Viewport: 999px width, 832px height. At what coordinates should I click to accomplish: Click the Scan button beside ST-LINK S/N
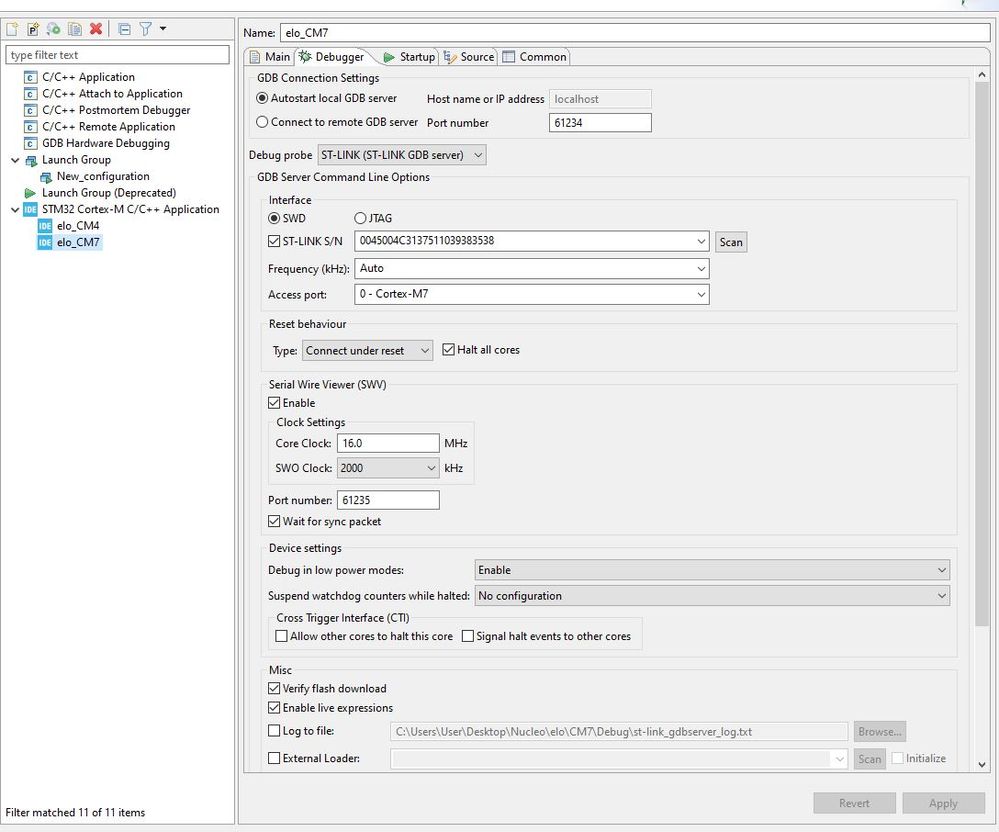coord(731,242)
